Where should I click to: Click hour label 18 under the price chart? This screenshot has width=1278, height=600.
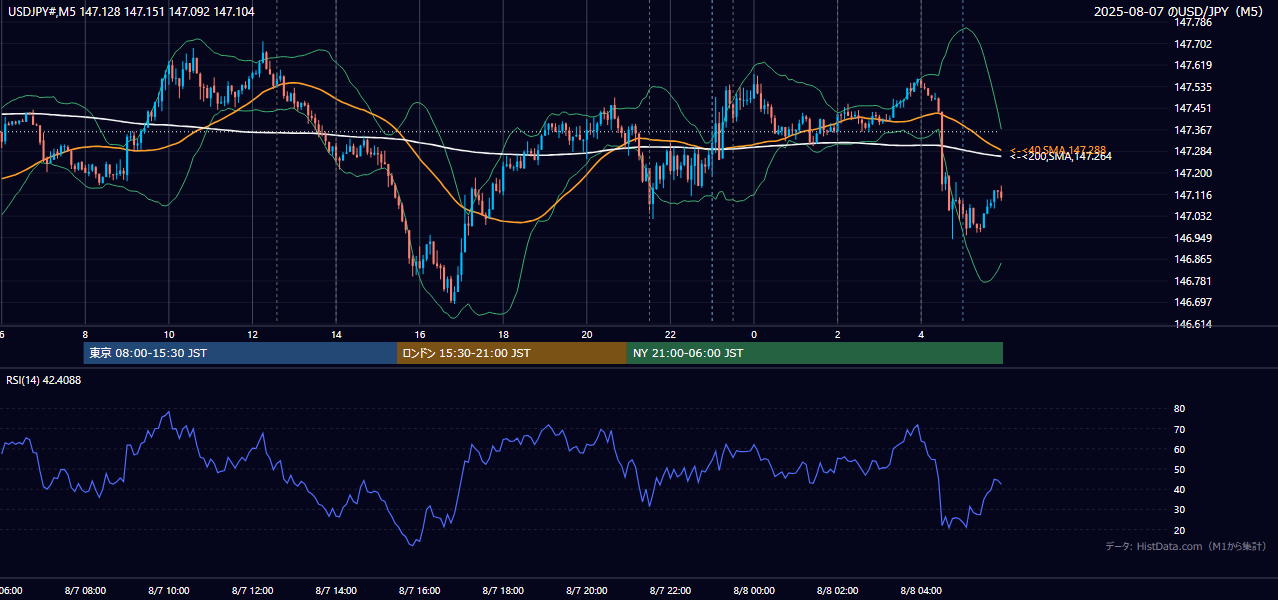pyautogui.click(x=503, y=334)
